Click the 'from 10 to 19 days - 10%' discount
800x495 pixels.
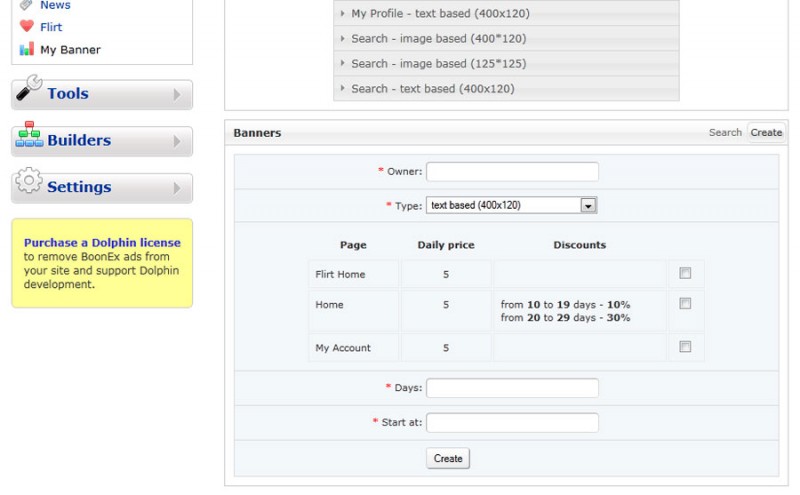click(x=565, y=305)
